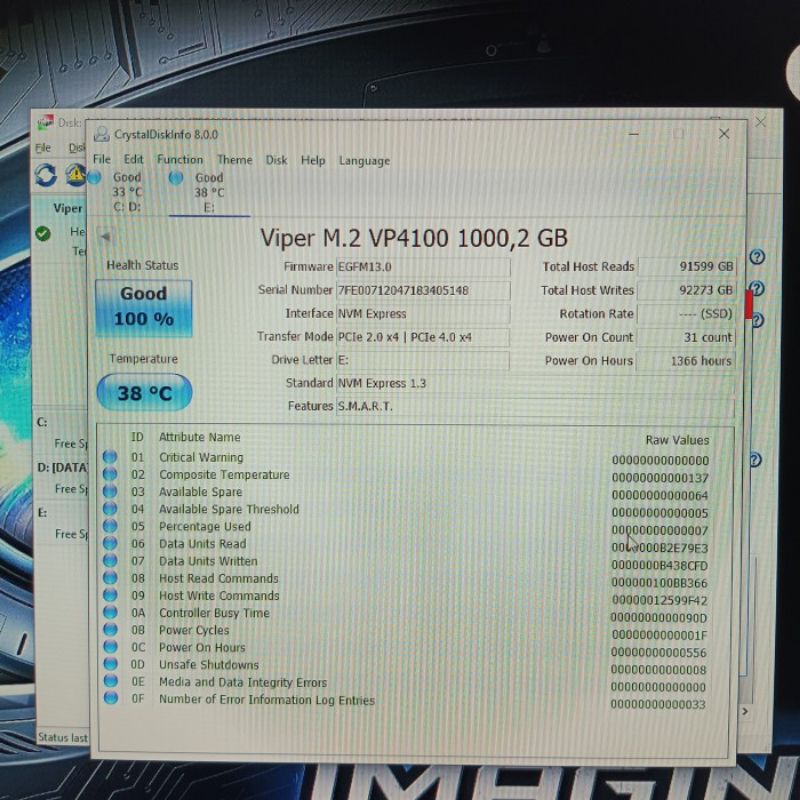800x800 pixels.
Task: Select the E: disk at 38 °C
Action: tap(207, 192)
